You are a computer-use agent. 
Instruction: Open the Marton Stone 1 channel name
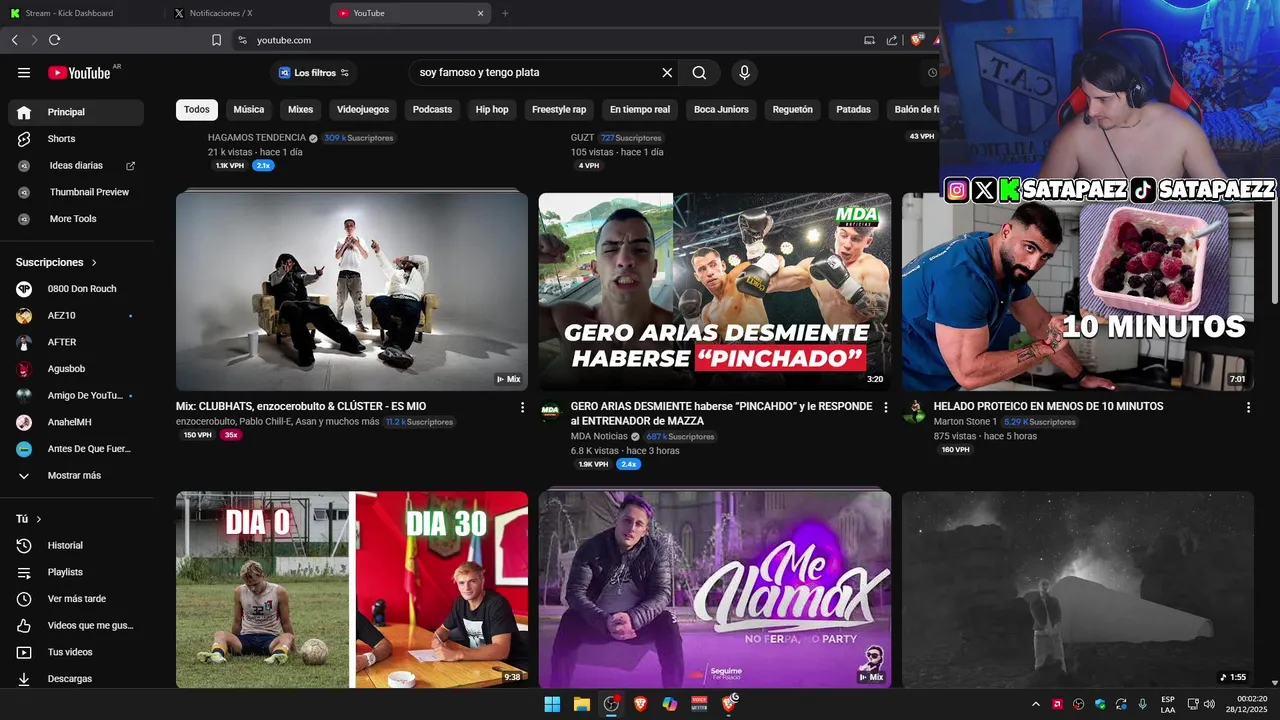(x=965, y=422)
